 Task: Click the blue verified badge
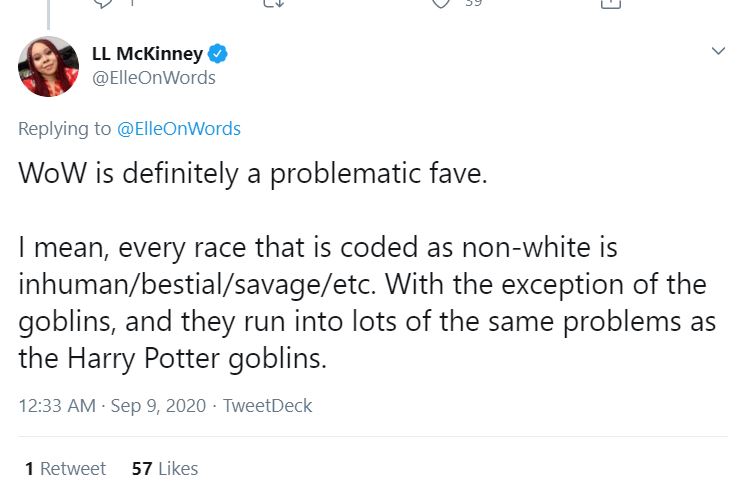point(215,54)
